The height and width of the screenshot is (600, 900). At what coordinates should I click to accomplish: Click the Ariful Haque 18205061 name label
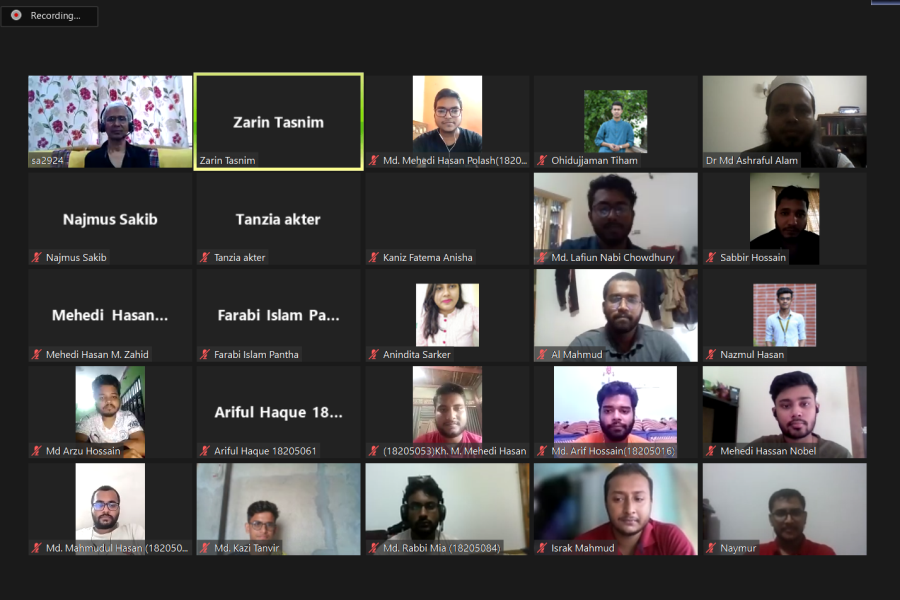coord(265,451)
